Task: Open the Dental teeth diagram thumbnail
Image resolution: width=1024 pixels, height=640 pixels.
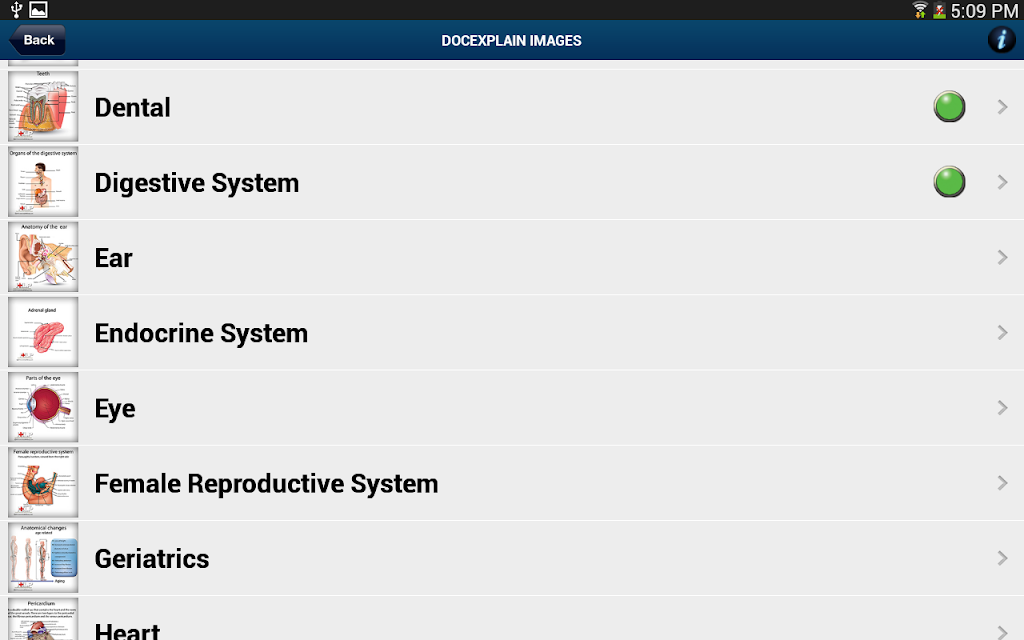Action: click(x=43, y=106)
